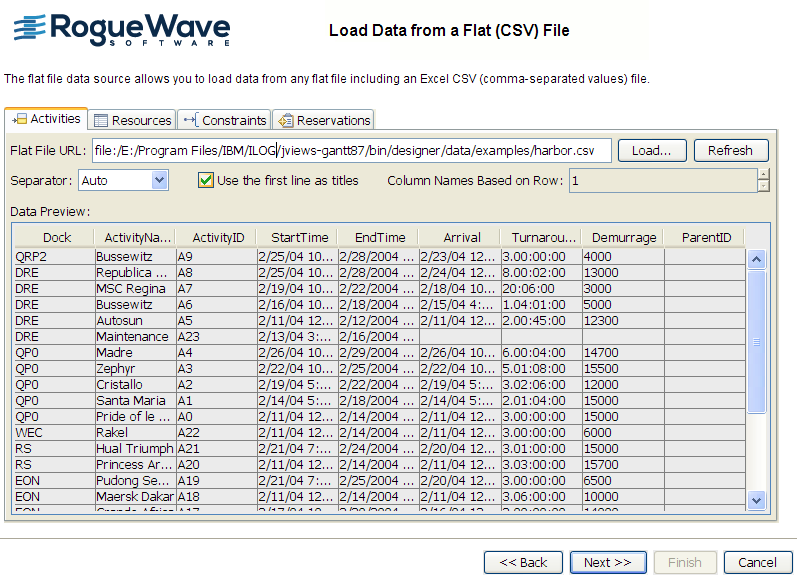This screenshot has height=579, width=797.
Task: Decrease the Column Names Based on Row value
Action: (x=763, y=186)
